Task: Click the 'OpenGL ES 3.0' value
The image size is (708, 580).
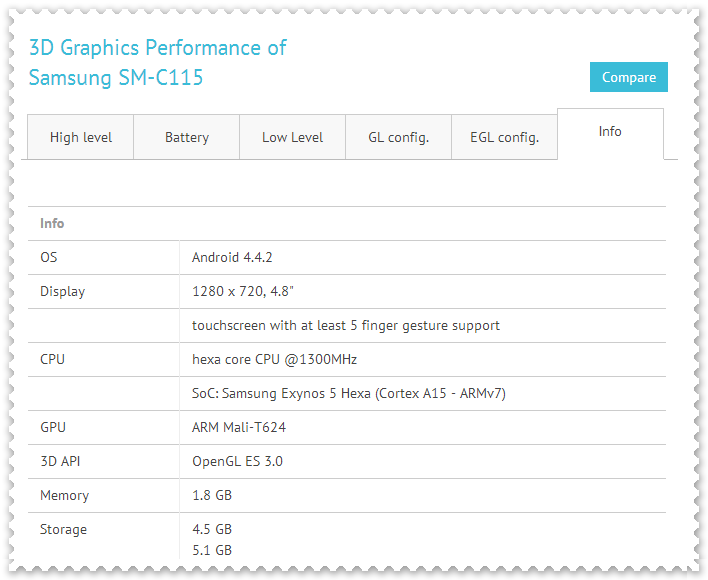Action: coord(238,461)
